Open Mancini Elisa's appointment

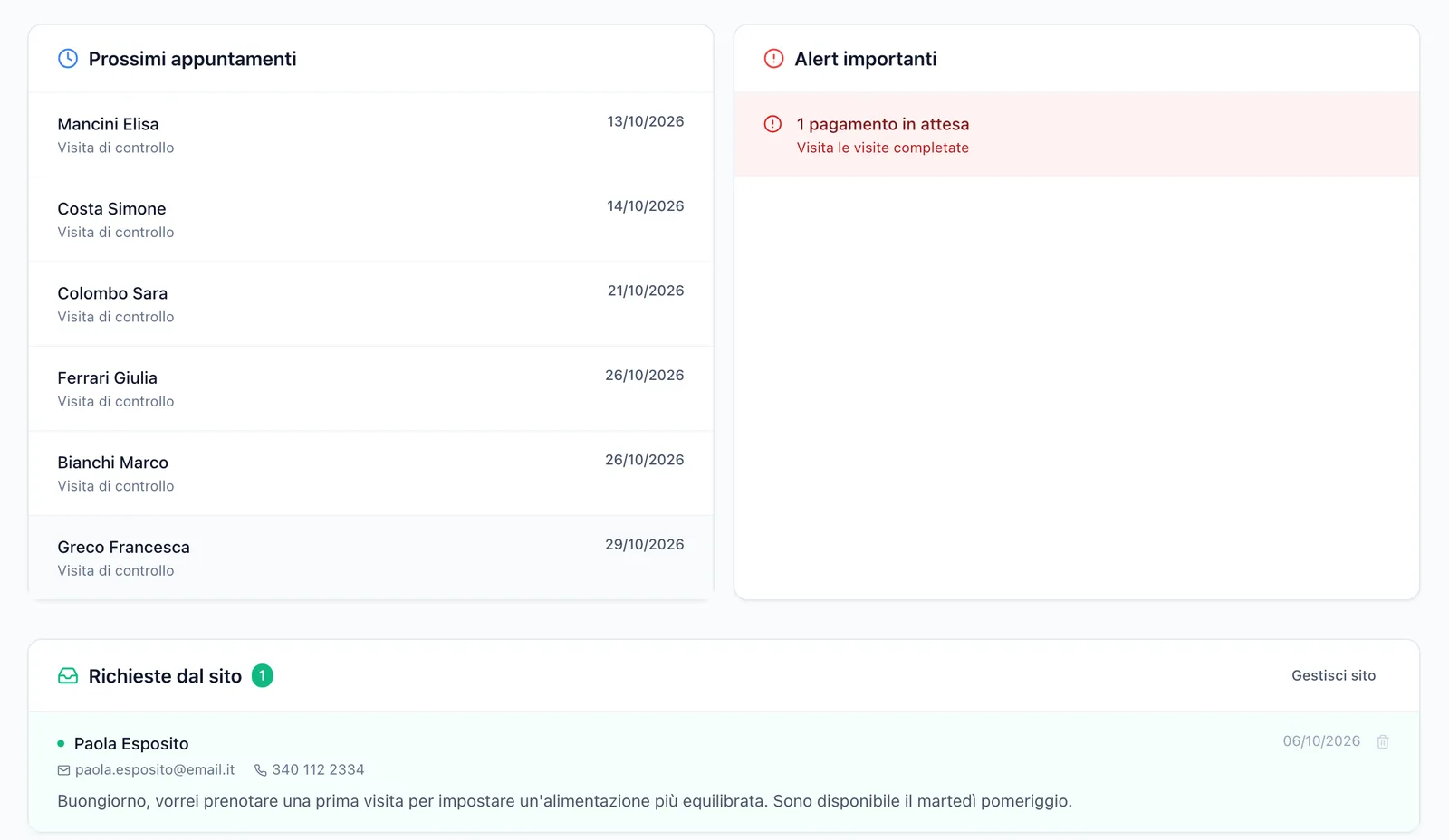coord(370,135)
